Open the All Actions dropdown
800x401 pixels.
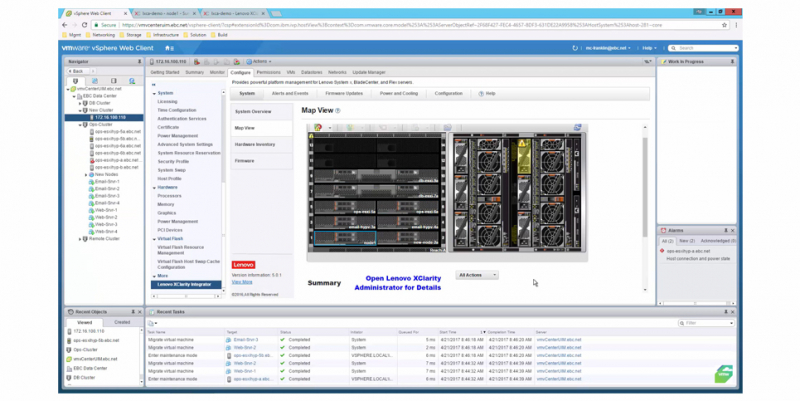point(477,275)
